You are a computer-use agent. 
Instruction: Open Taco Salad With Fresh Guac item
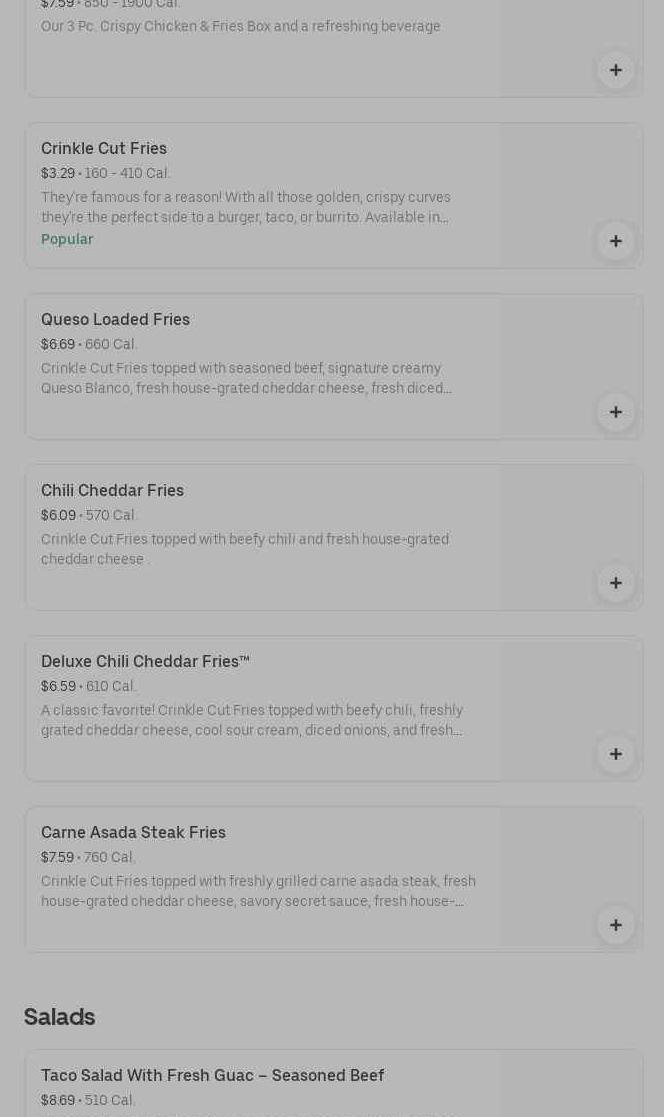(212, 1075)
